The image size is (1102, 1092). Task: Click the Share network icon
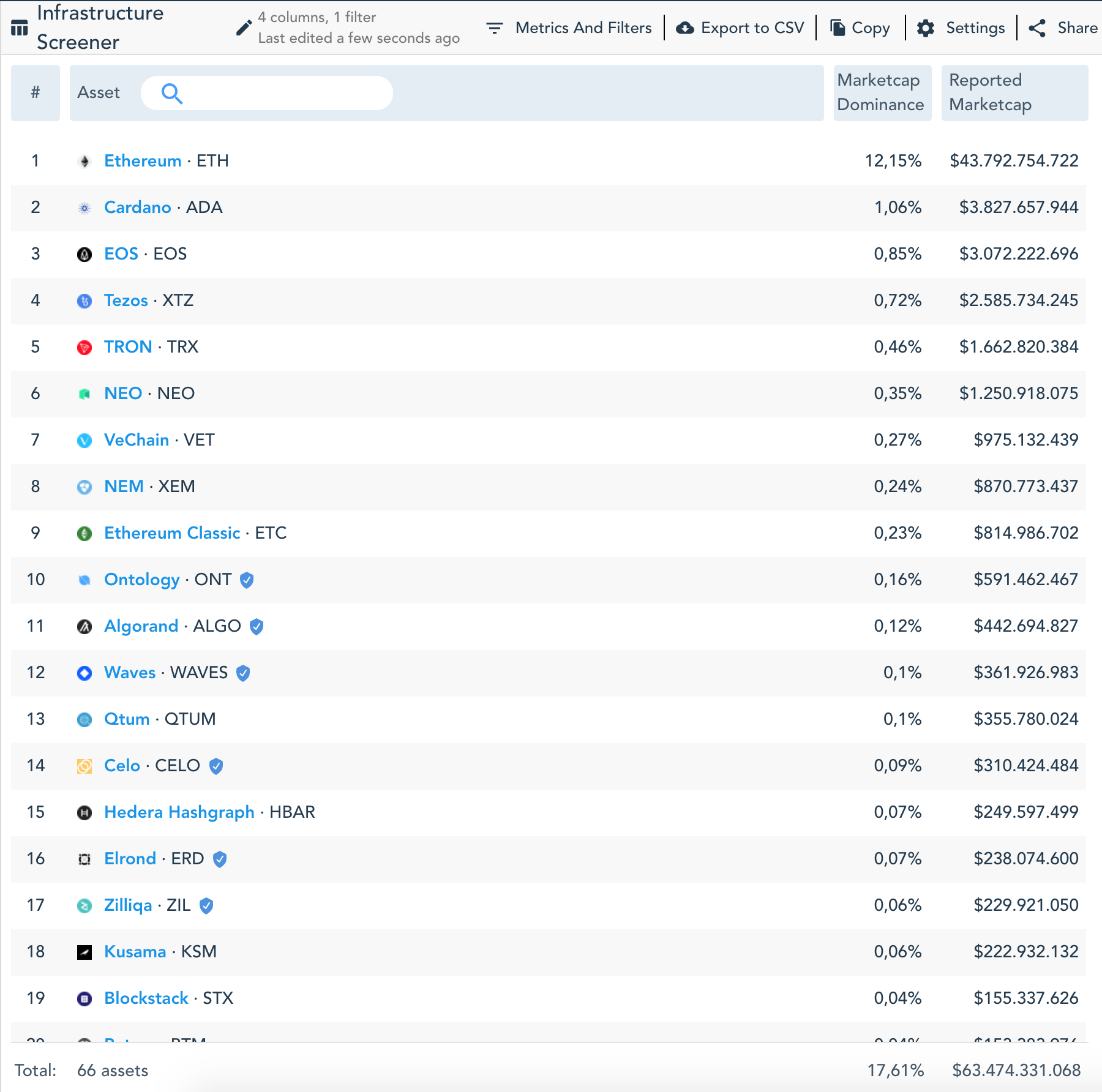[1037, 28]
